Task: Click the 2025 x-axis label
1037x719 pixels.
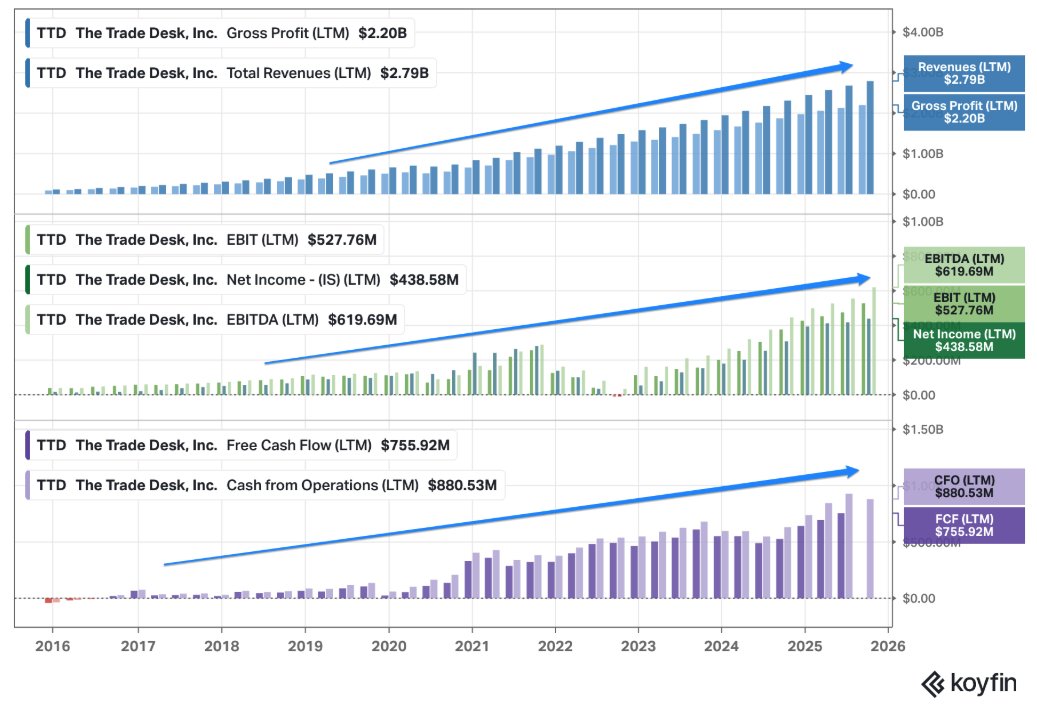Action: coord(805,646)
